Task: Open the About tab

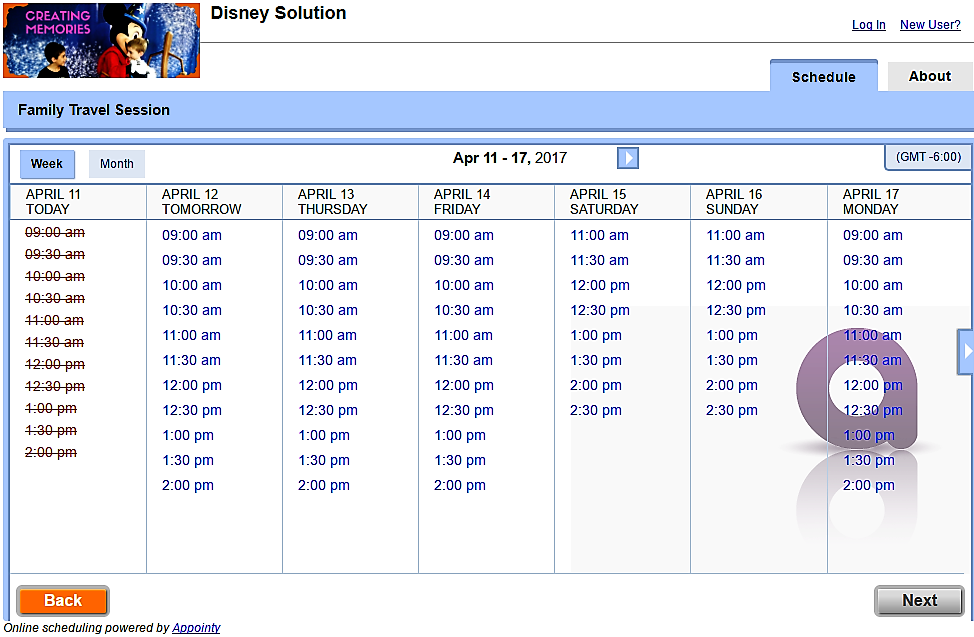Action: (929, 76)
